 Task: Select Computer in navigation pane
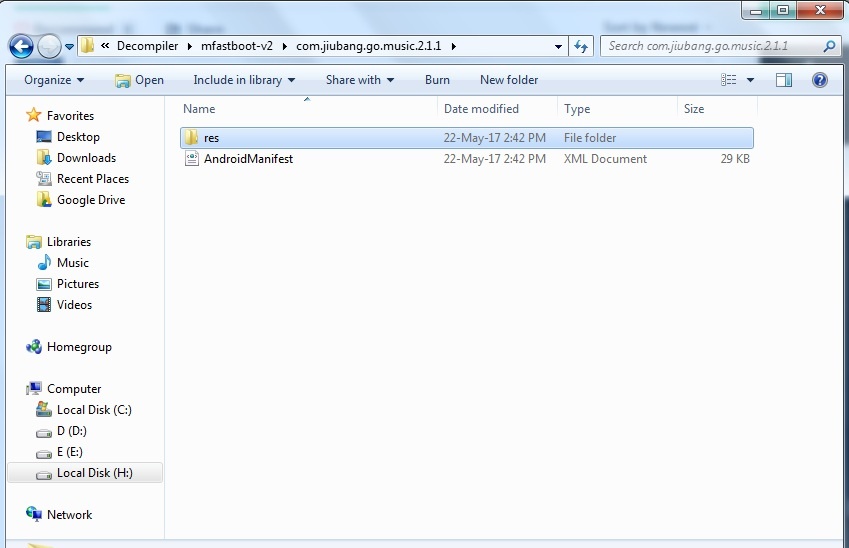74,389
